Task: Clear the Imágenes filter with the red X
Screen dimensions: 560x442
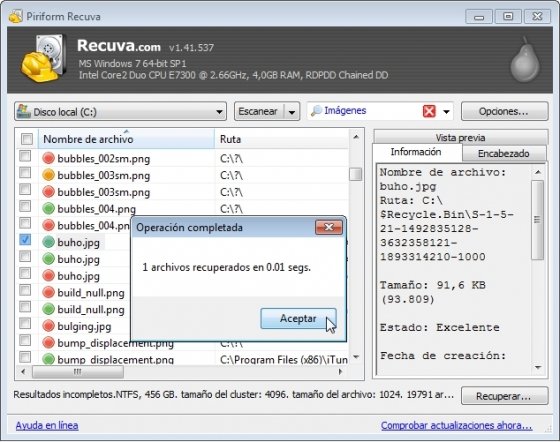Action: tap(429, 111)
